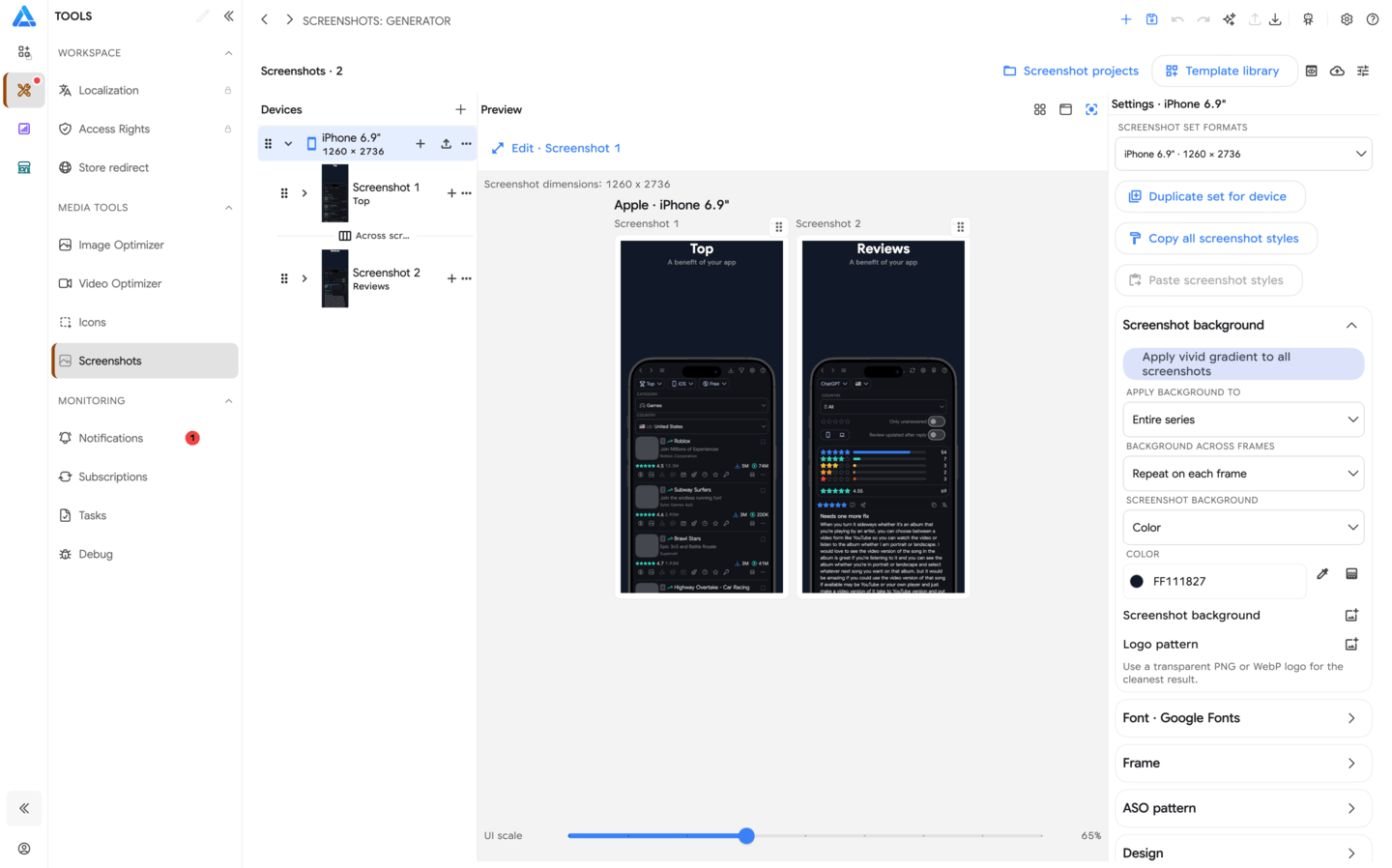The height and width of the screenshot is (868, 1392).
Task: Open Notifications in monitoring section
Action: click(145, 439)
